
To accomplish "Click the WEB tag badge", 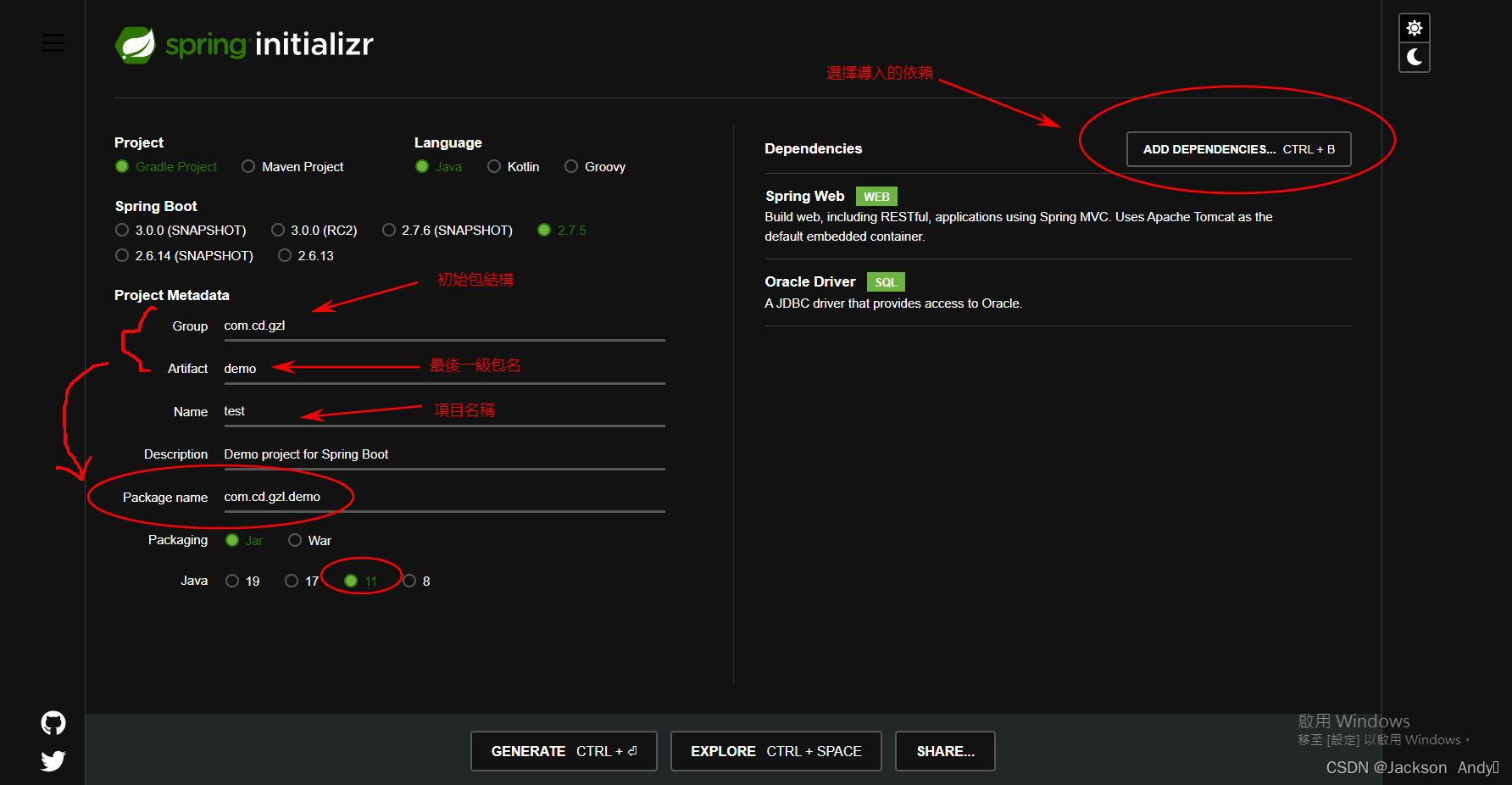I will [x=876, y=197].
